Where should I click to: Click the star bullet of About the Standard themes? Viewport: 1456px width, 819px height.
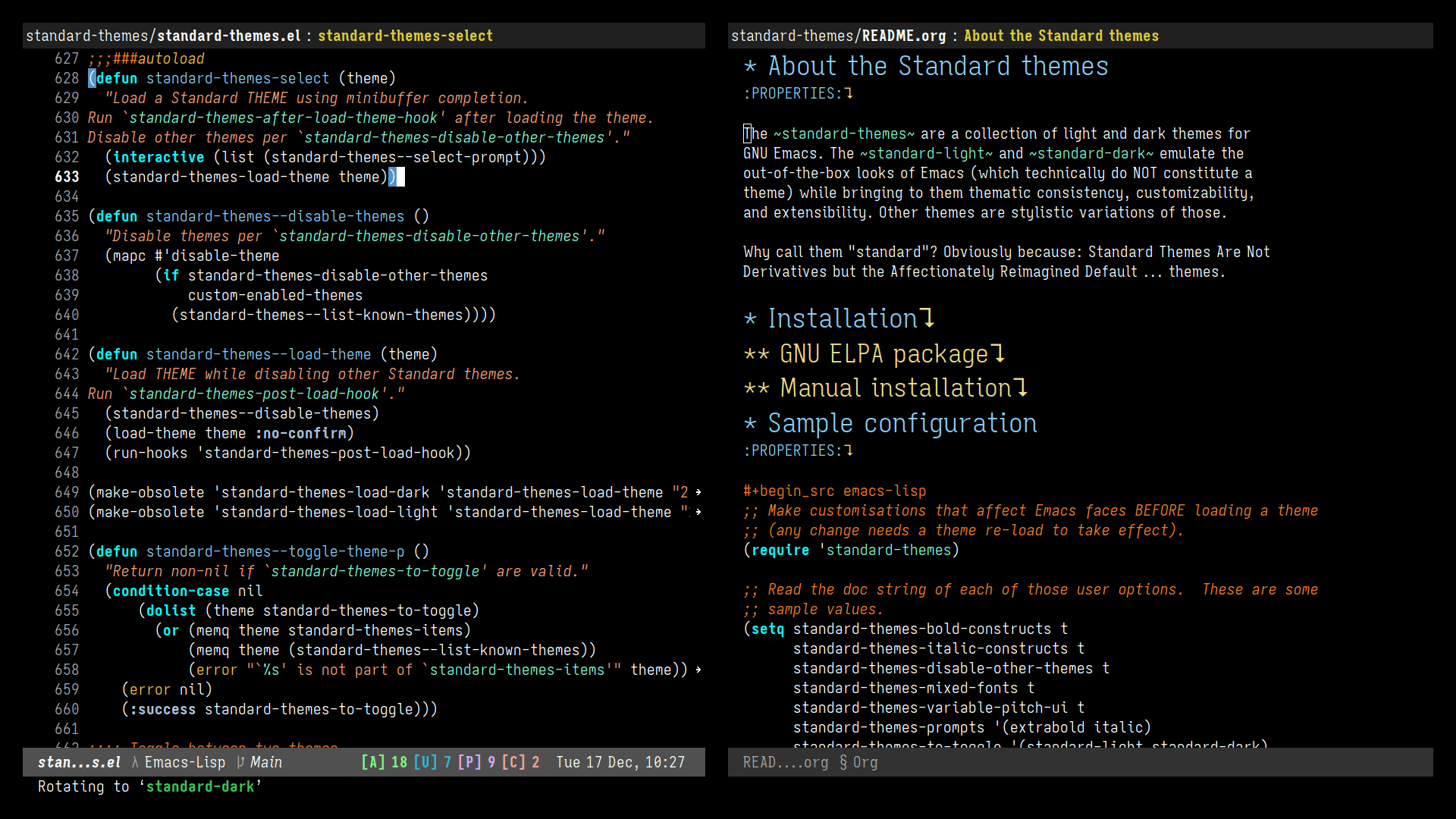pos(750,67)
